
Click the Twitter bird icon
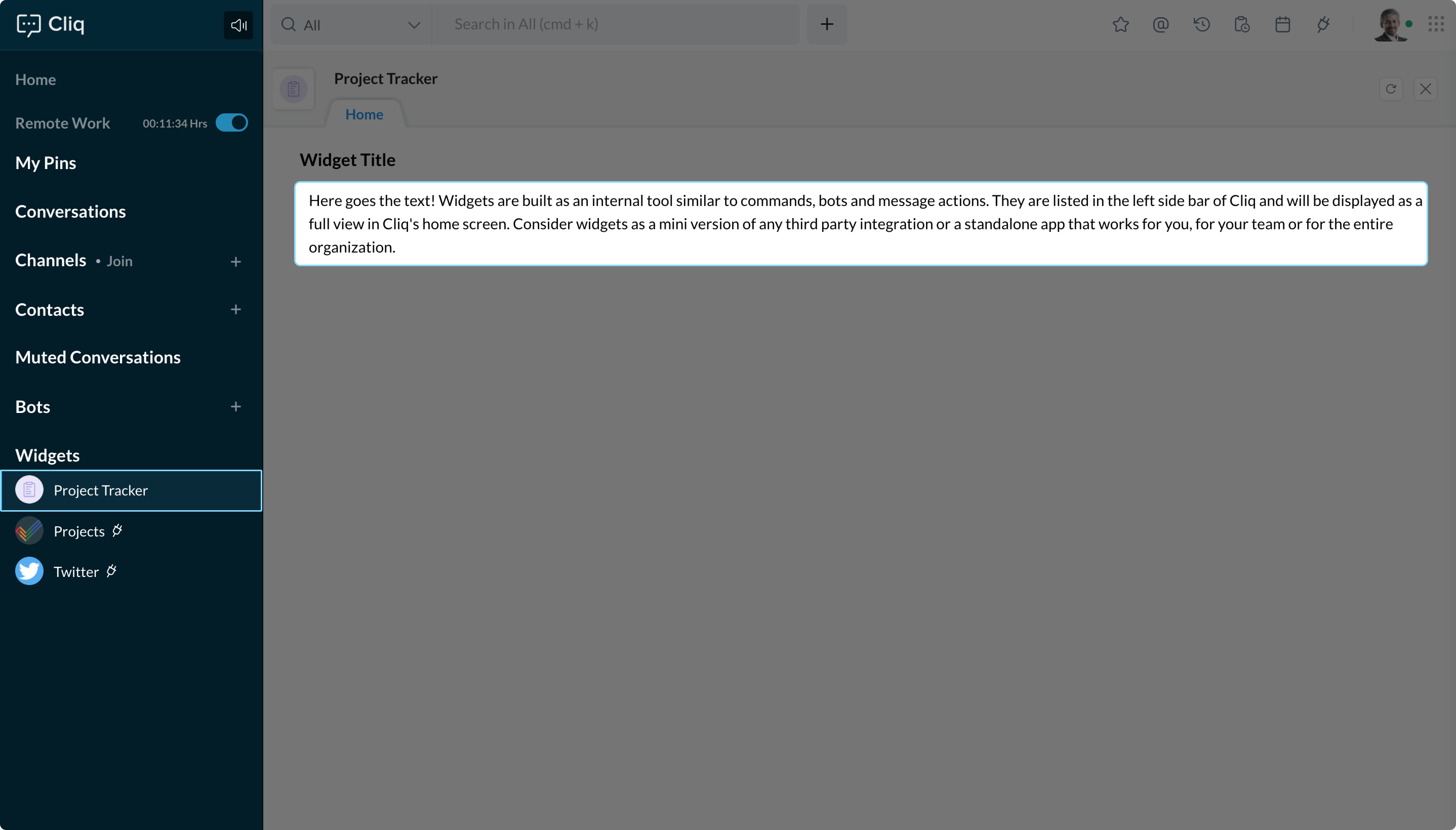pyautogui.click(x=29, y=571)
